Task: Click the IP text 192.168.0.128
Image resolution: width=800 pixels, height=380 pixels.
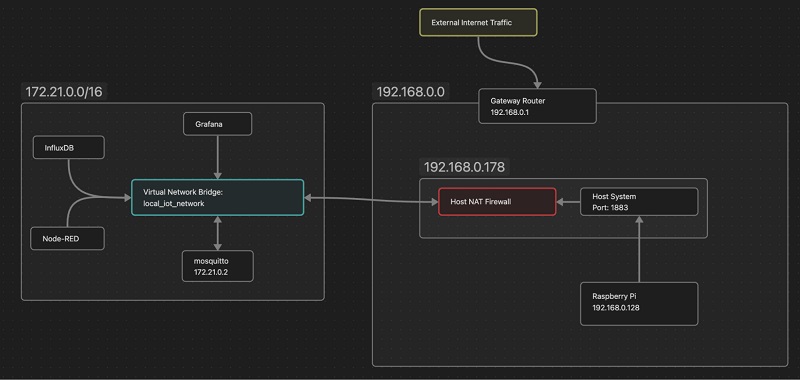Action: tap(616, 308)
